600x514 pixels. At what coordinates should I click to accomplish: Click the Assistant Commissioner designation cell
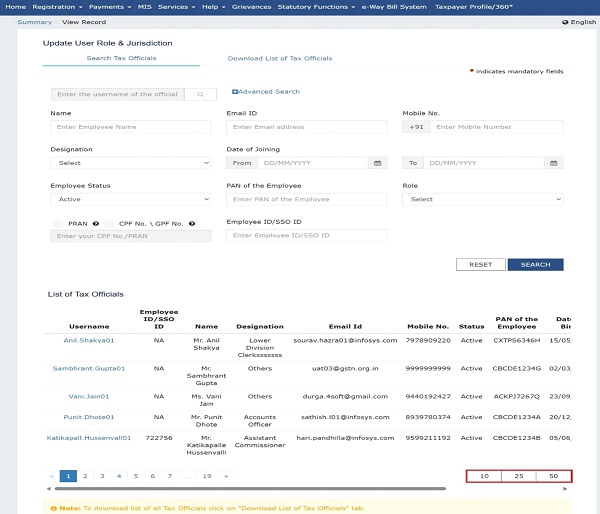click(x=260, y=442)
